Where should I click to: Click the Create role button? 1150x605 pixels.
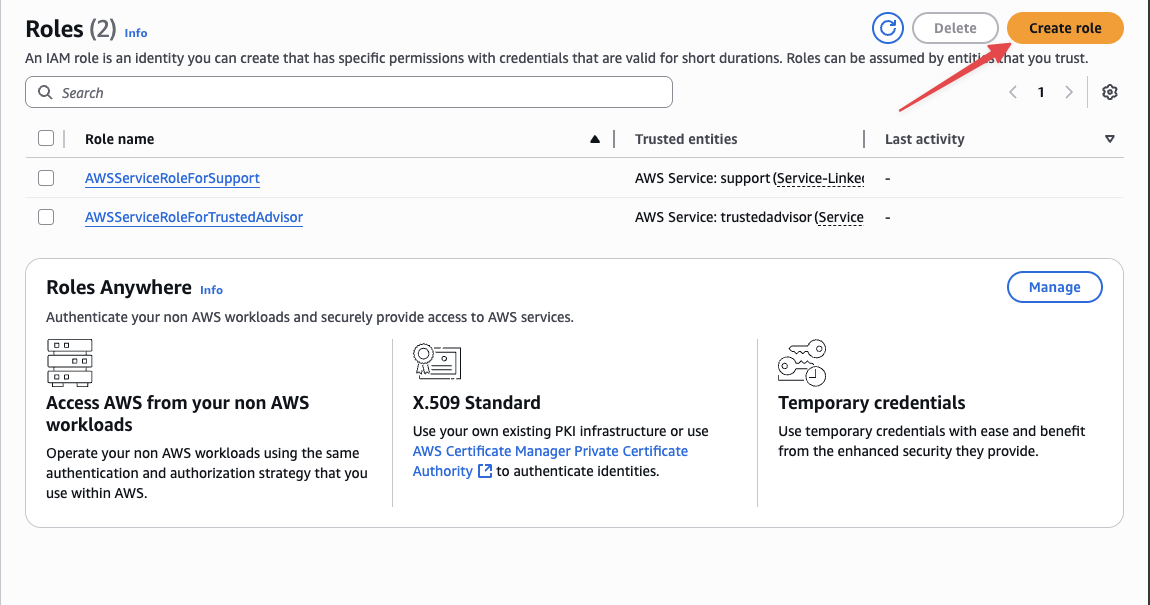point(1065,29)
